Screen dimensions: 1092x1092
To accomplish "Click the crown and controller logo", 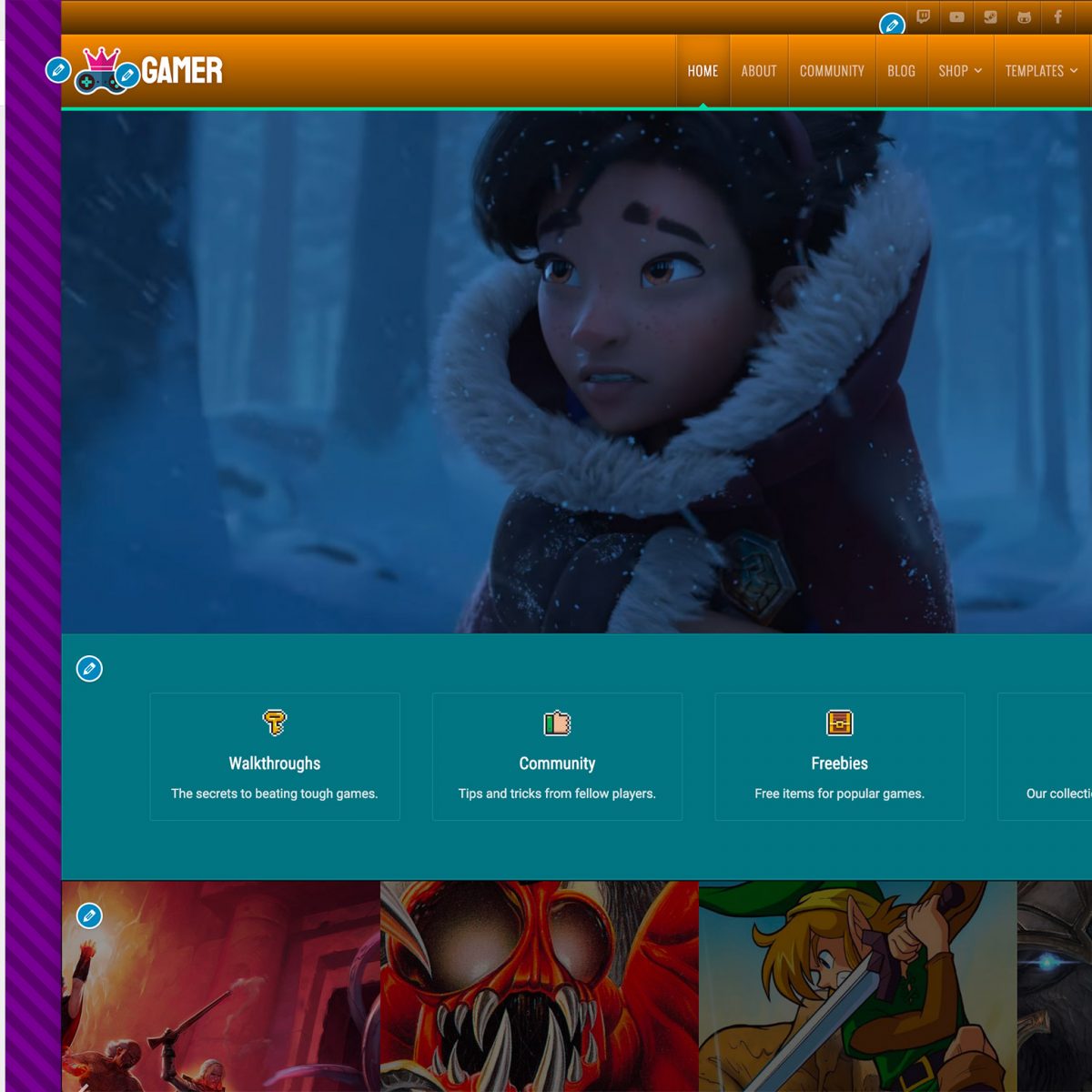I will [x=100, y=70].
